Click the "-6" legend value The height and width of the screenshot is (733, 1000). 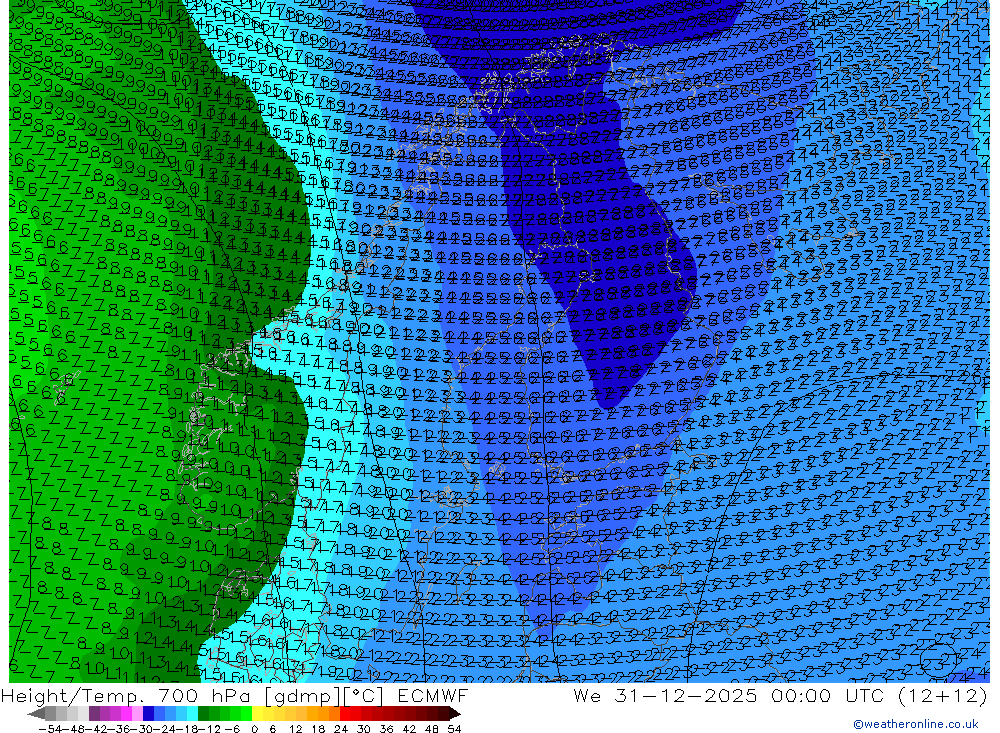pyautogui.click(x=232, y=729)
